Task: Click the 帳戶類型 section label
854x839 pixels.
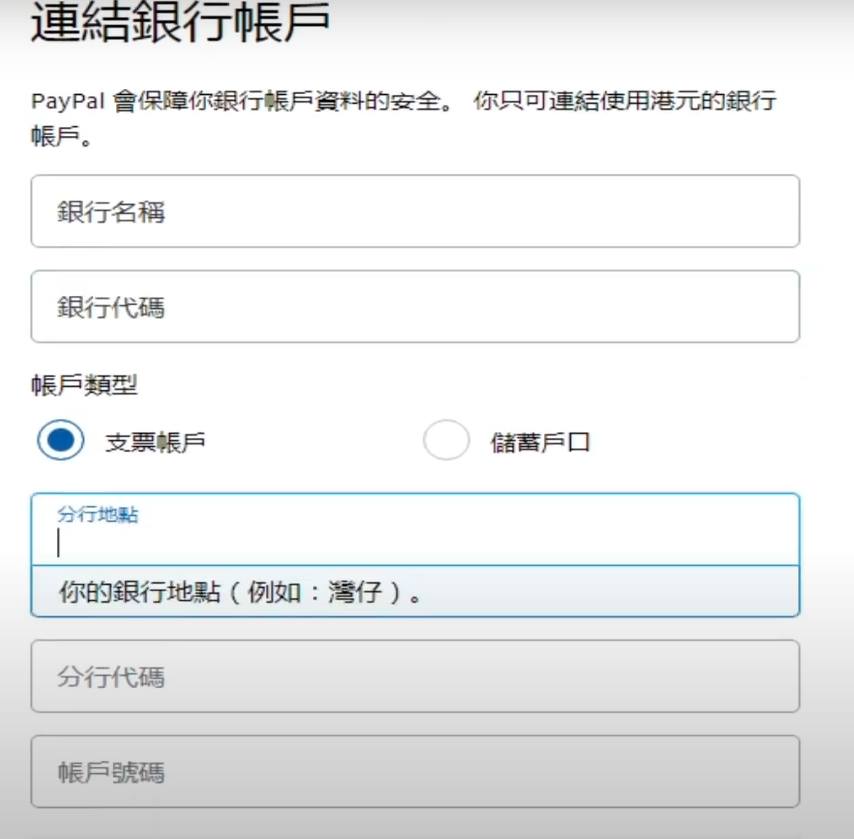Action: (x=84, y=385)
